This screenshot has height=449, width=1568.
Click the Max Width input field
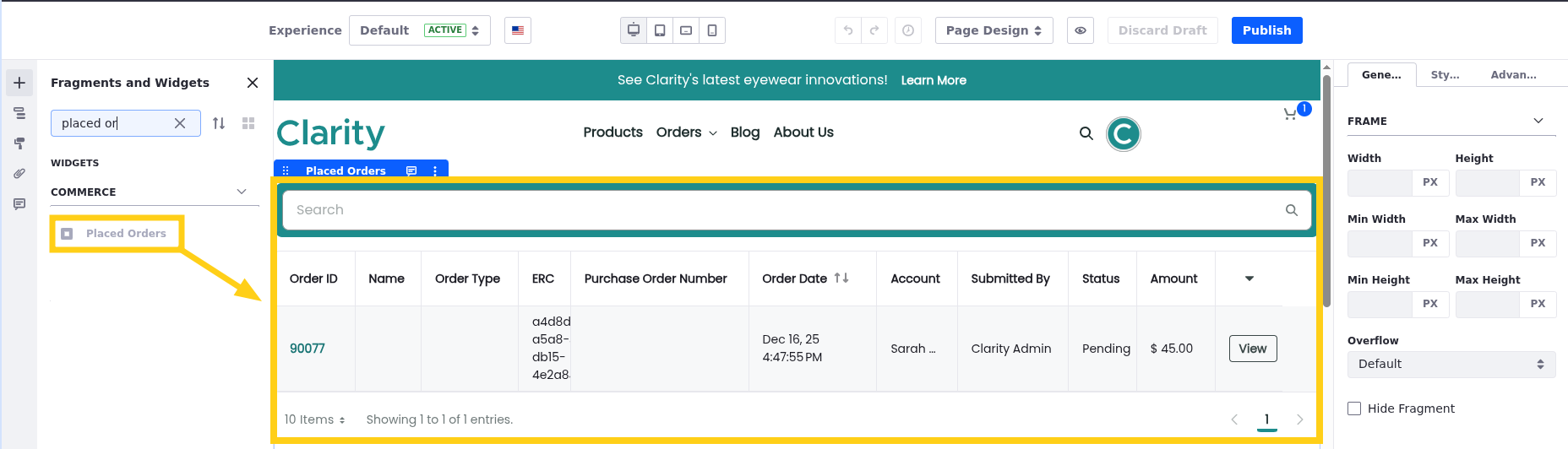click(x=1488, y=243)
